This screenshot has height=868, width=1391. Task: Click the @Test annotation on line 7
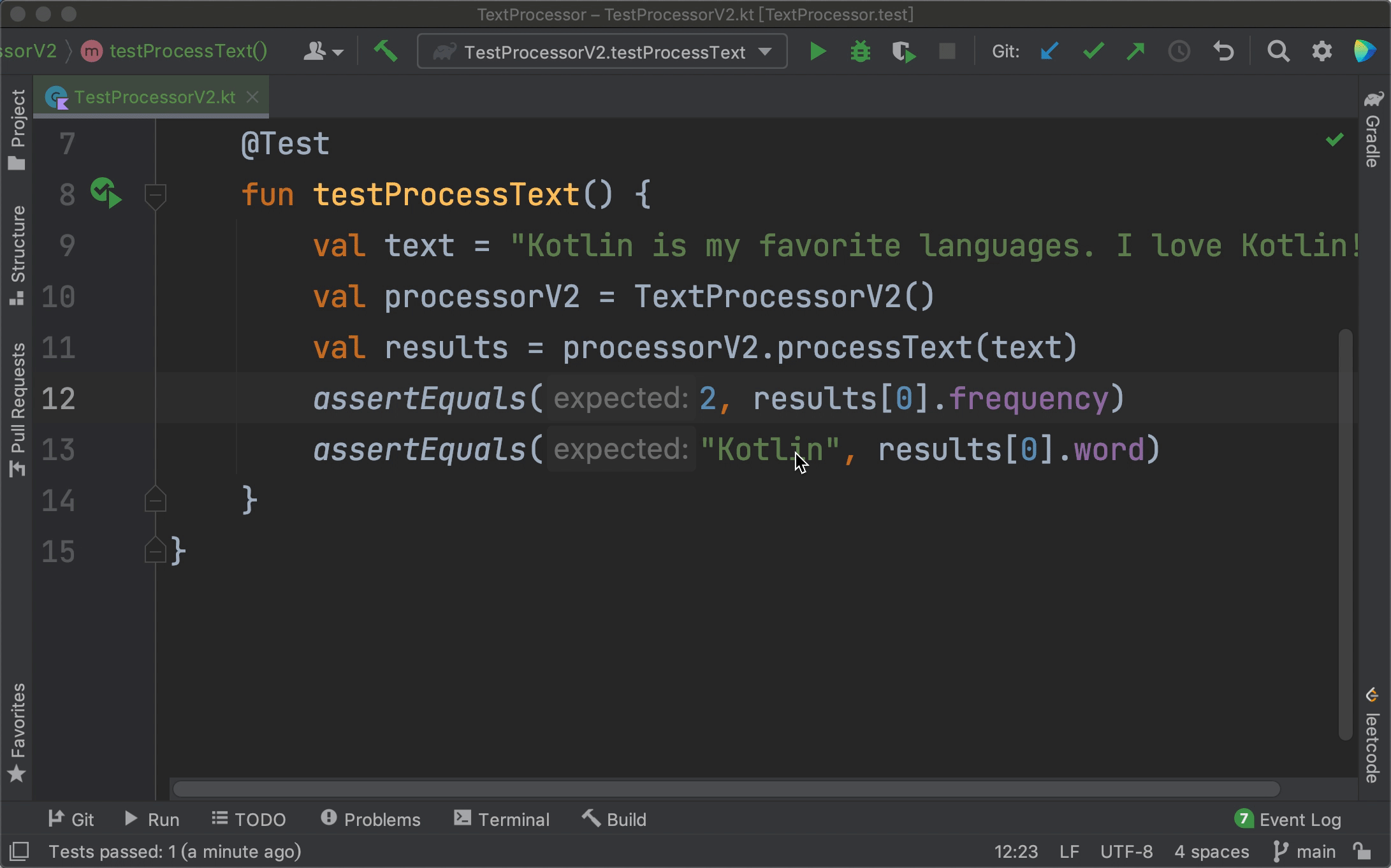pos(285,143)
